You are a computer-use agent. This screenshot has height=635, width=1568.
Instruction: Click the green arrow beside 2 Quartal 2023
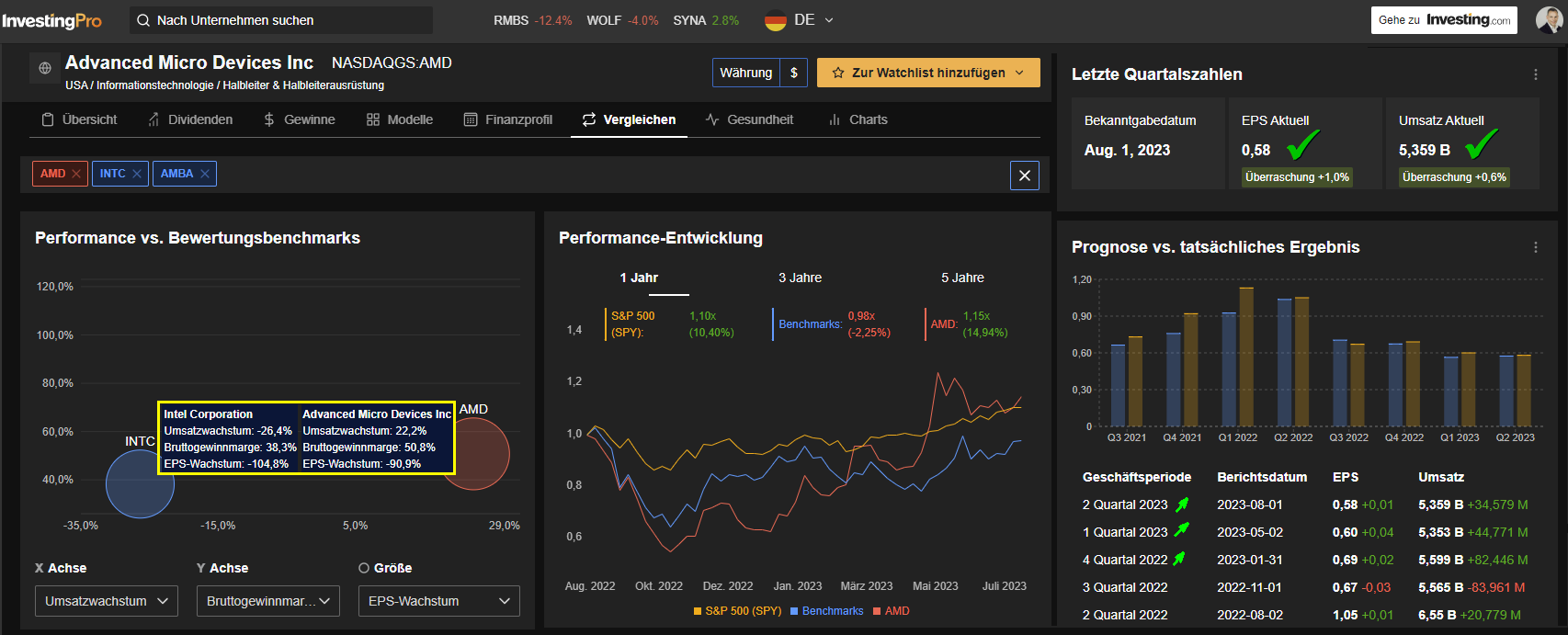point(1182,504)
